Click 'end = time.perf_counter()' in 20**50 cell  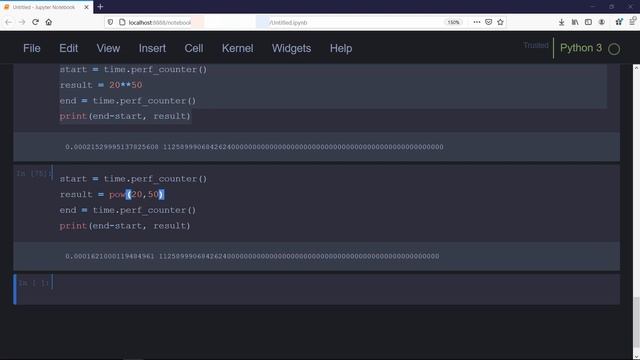pyautogui.click(x=128, y=101)
